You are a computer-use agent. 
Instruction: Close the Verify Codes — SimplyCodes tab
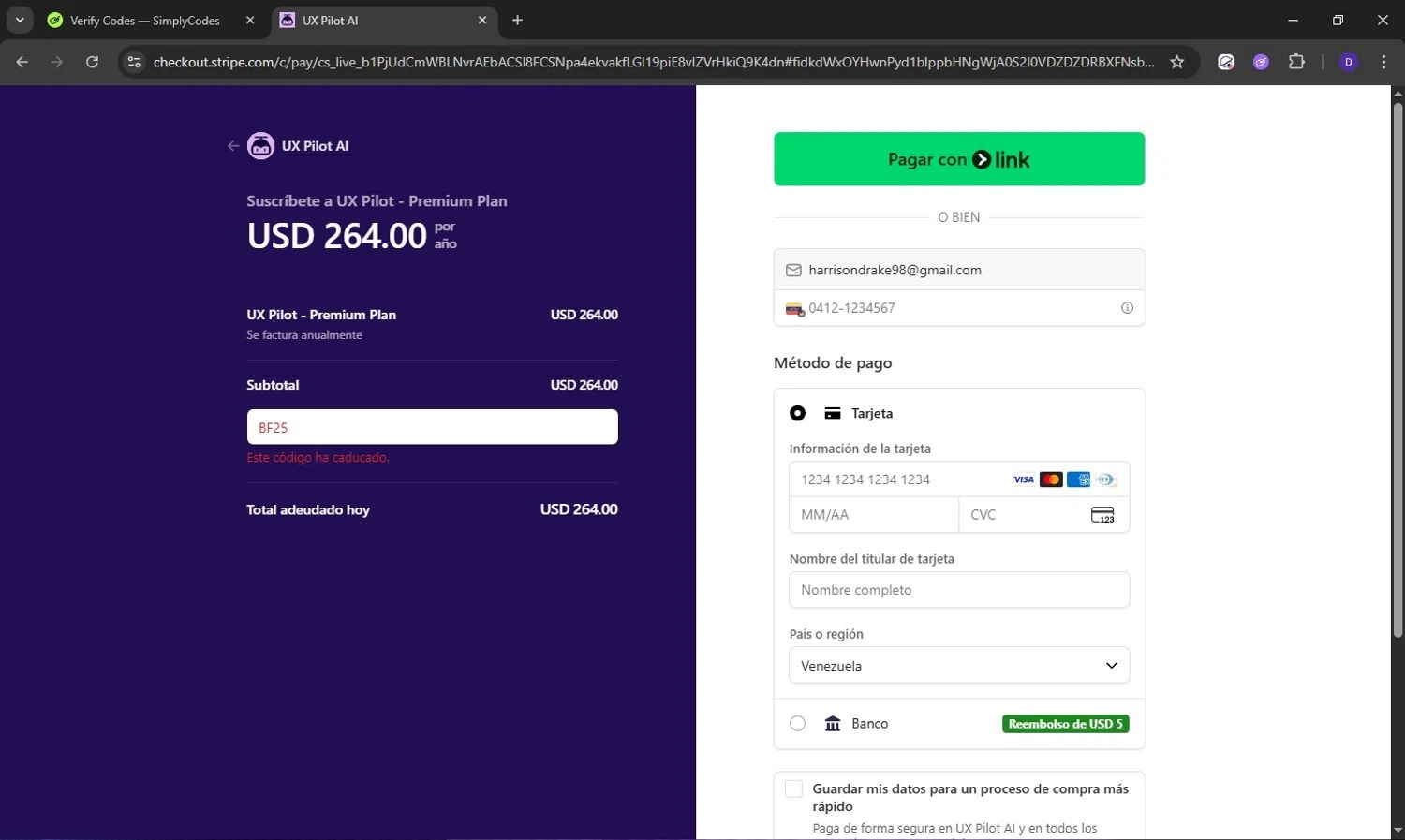click(x=250, y=20)
